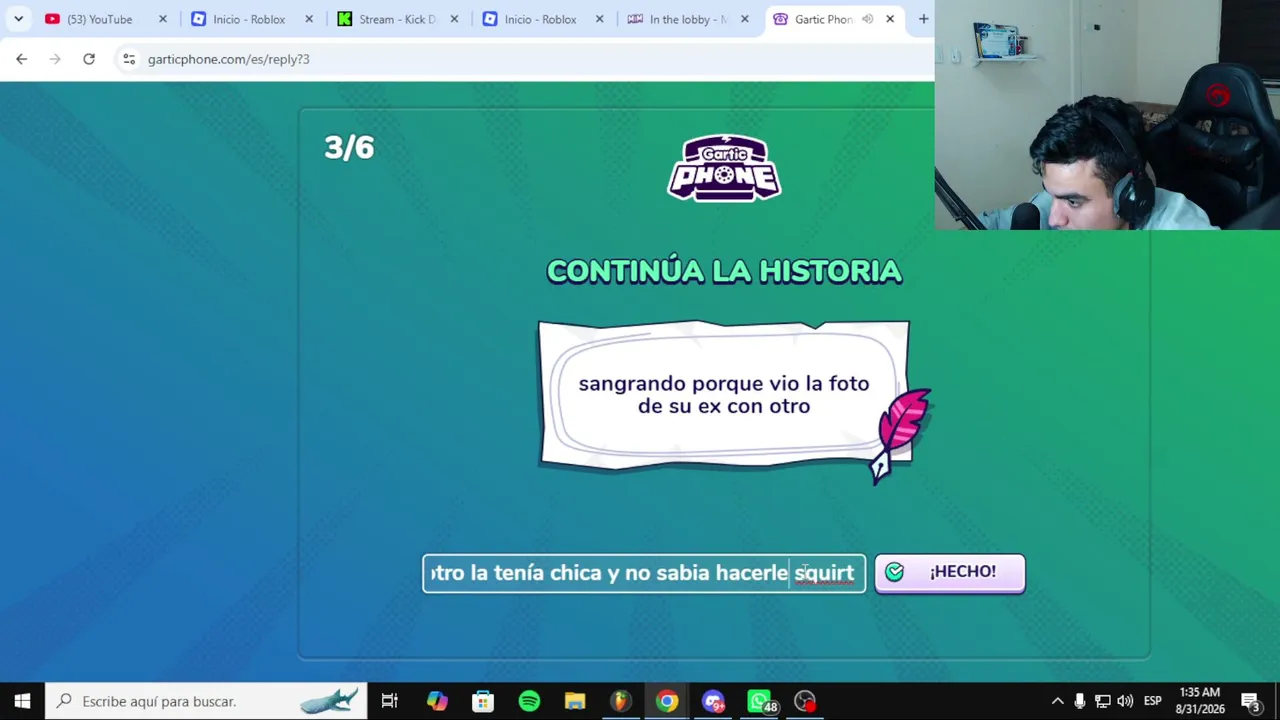Open a new browser tab
The height and width of the screenshot is (720, 1280).
pyautogui.click(x=923, y=19)
